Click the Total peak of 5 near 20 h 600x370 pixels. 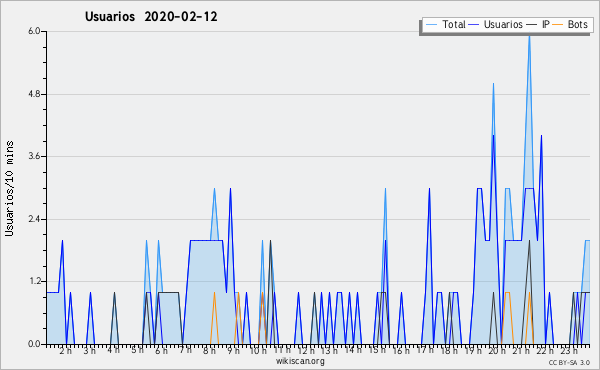pyautogui.click(x=494, y=85)
